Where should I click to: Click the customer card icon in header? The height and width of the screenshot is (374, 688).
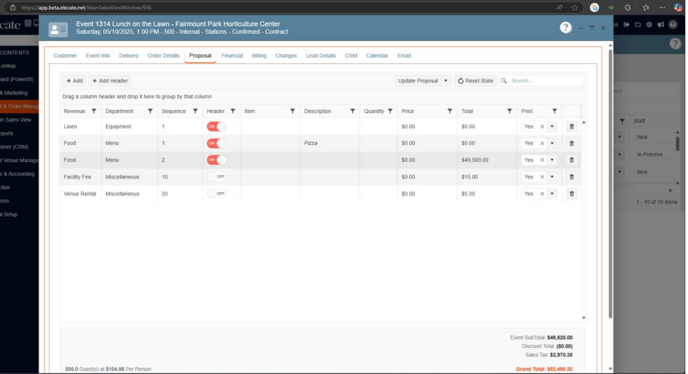pos(58,29)
